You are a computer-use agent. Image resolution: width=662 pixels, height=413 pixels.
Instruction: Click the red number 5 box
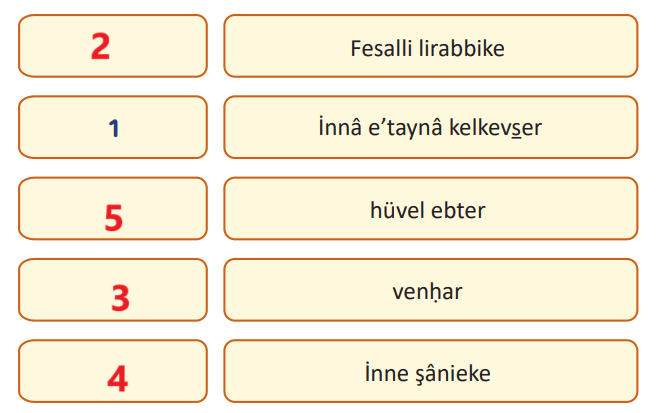coord(113,209)
